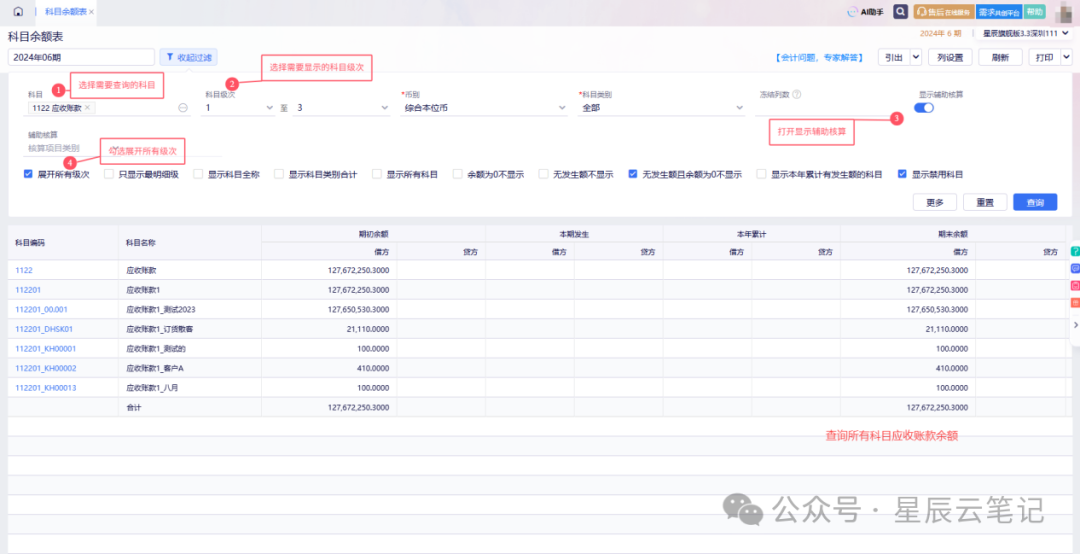The width and height of the screenshot is (1080, 554).
Task: Collapse filter with 收起过滤 funnel button
Action: pos(188,57)
